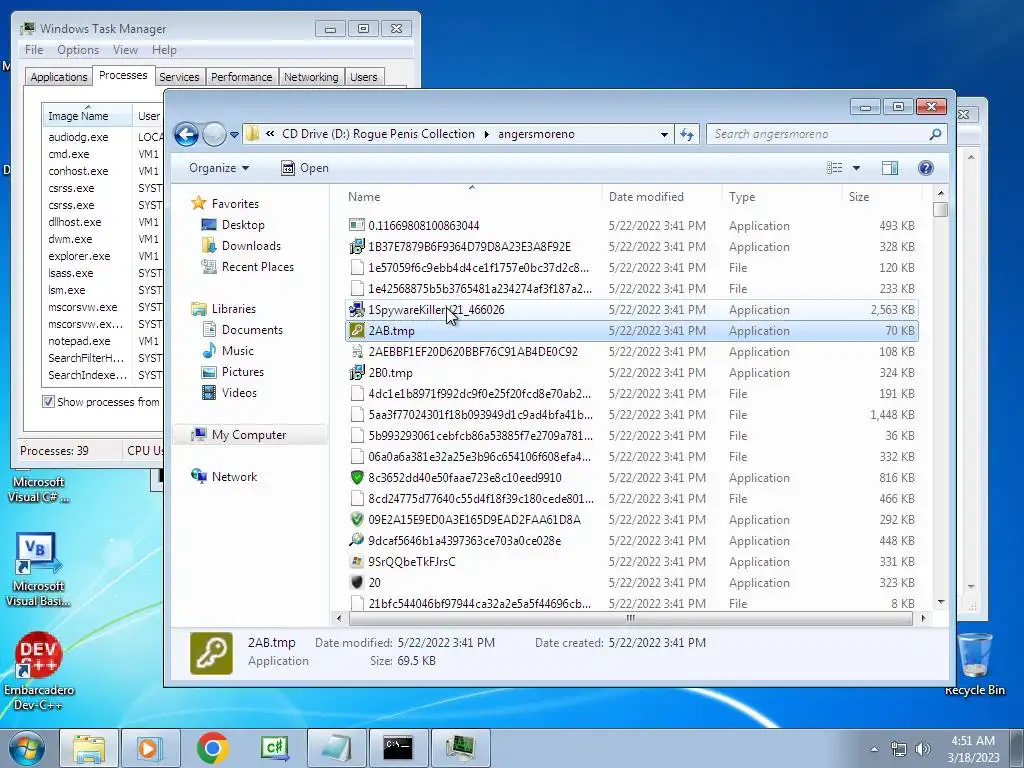Expand the address bar history dropdown
Viewport: 1024px width, 768px height.
point(664,135)
